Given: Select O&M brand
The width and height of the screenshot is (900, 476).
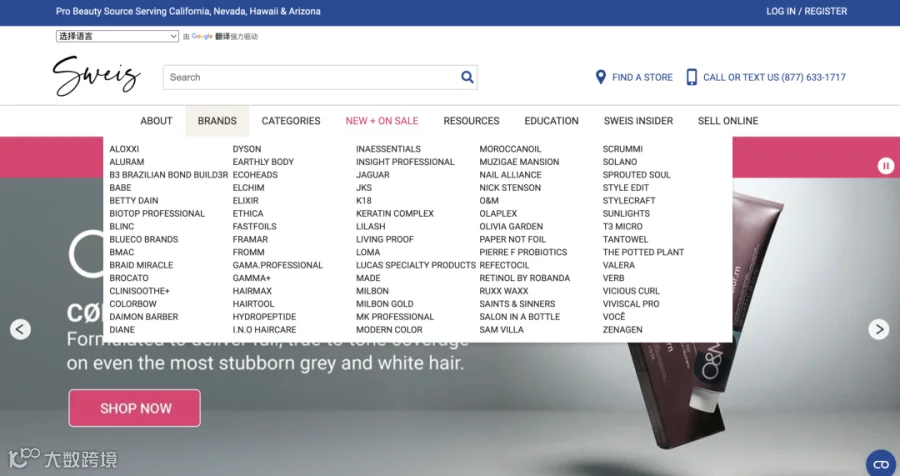Looking at the screenshot, I should [489, 200].
